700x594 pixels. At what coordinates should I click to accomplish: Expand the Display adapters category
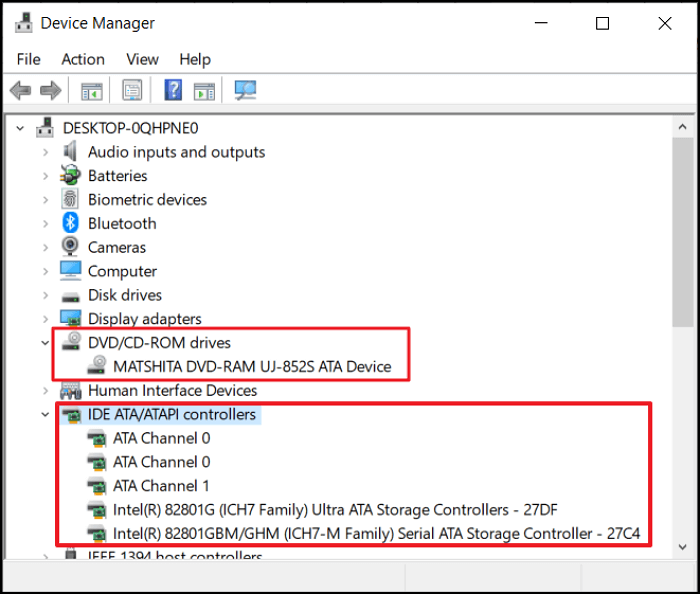(x=46, y=319)
